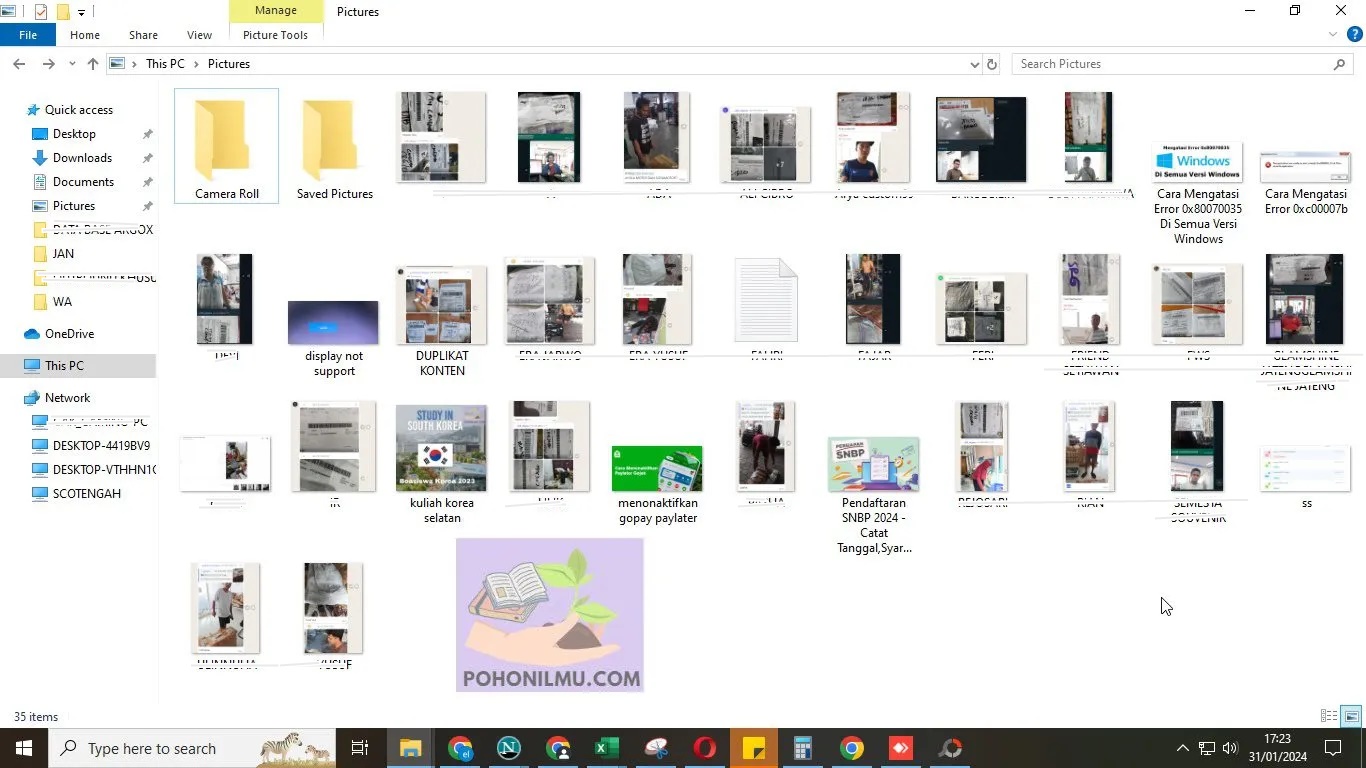Show hidden system tray icons
Viewport: 1366px width, 768px height.
click(1182, 748)
